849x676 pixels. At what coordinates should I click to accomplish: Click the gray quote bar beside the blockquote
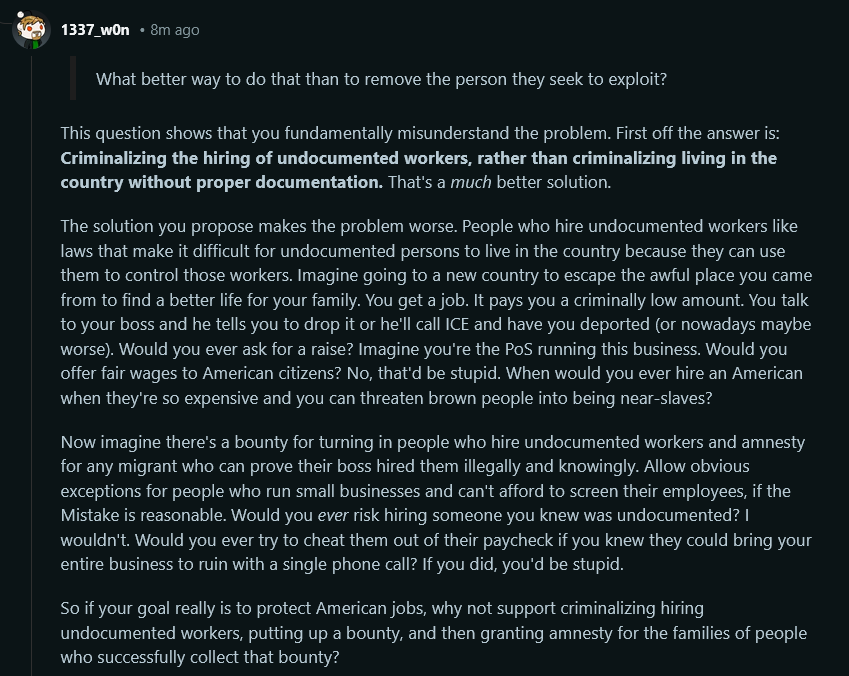click(73, 79)
